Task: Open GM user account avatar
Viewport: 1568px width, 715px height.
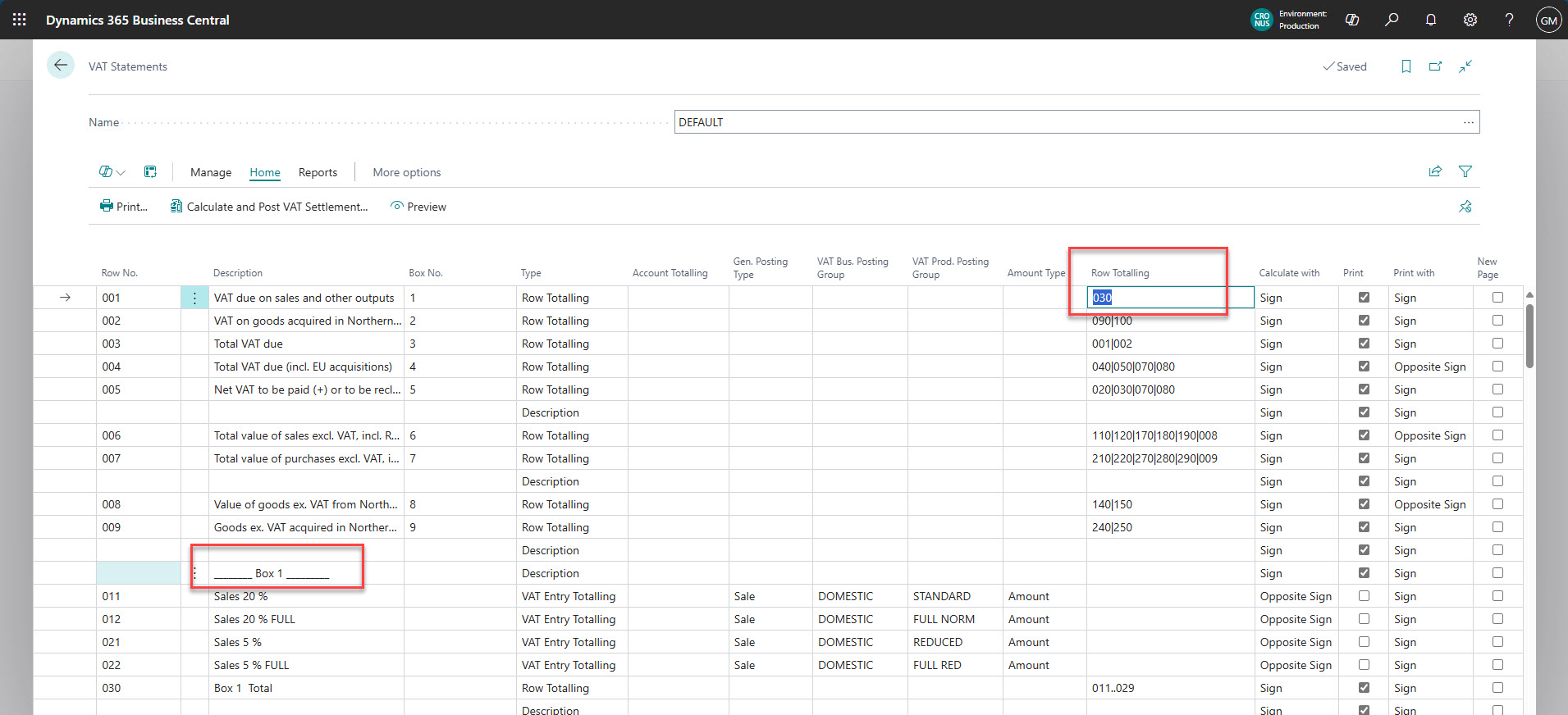Action: (1548, 20)
